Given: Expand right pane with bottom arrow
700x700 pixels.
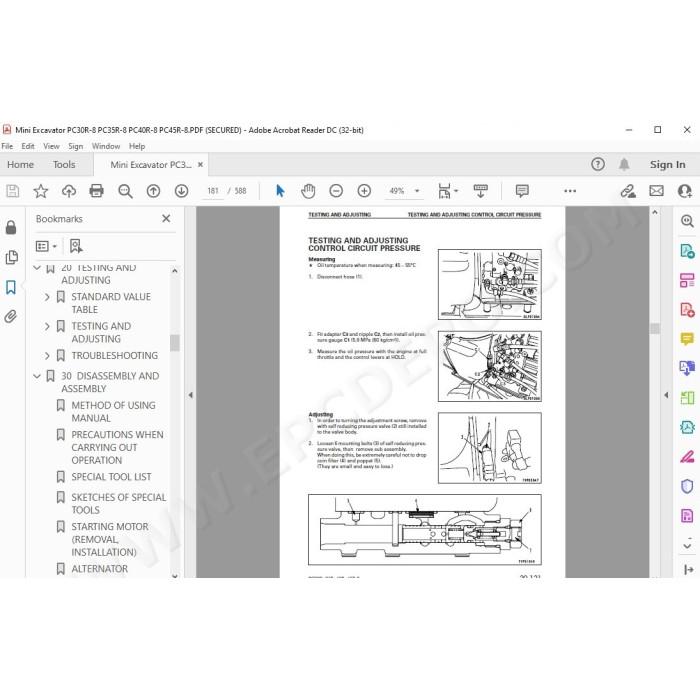Looking at the screenshot, I should coord(688,569).
